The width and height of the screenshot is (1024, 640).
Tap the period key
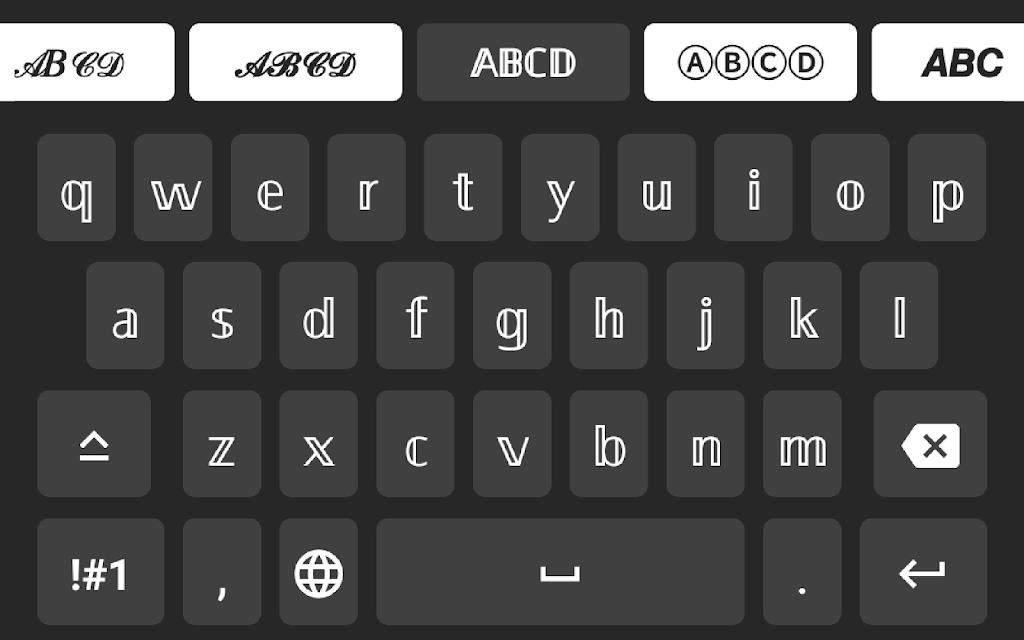point(802,571)
